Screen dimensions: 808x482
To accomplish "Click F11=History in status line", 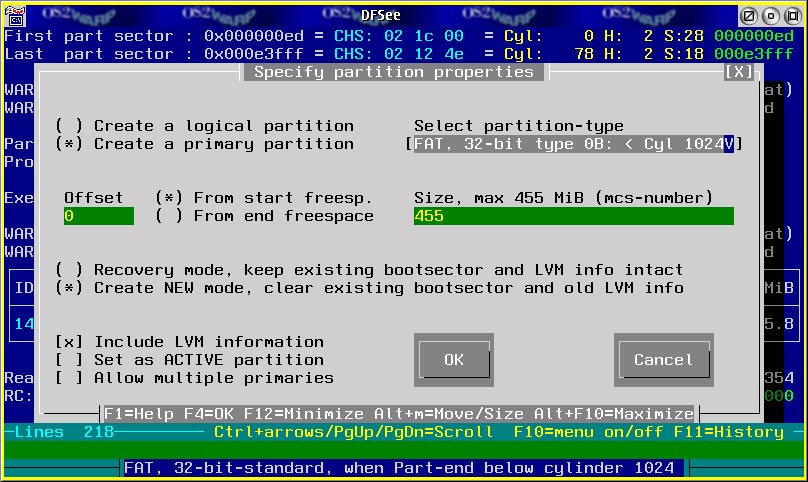I will pyautogui.click(x=729, y=432).
